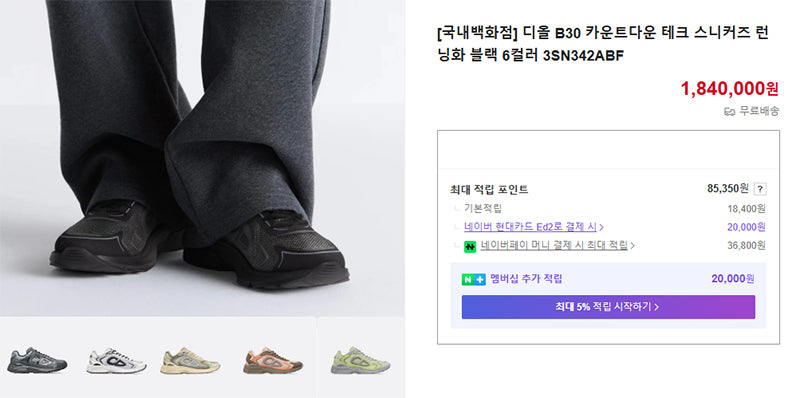This screenshot has width=800, height=398.
Task: Click the 최대 5% 적립 시작하기 button
Action: click(608, 307)
